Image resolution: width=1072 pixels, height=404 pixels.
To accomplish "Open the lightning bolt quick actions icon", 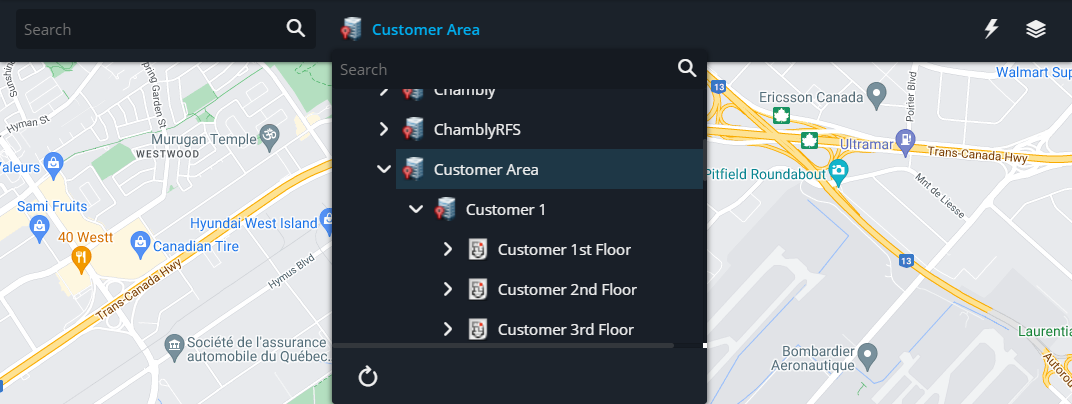I will pyautogui.click(x=991, y=29).
